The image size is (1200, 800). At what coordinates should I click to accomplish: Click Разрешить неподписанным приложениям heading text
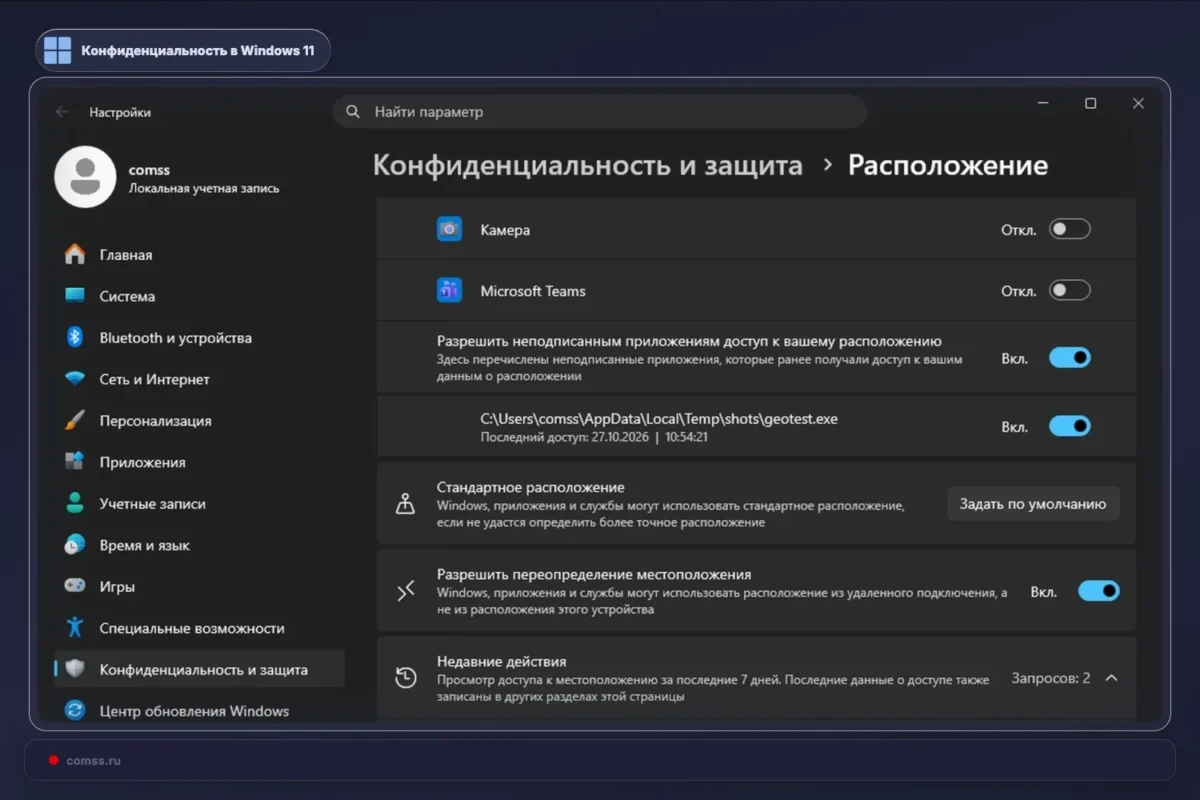click(689, 341)
